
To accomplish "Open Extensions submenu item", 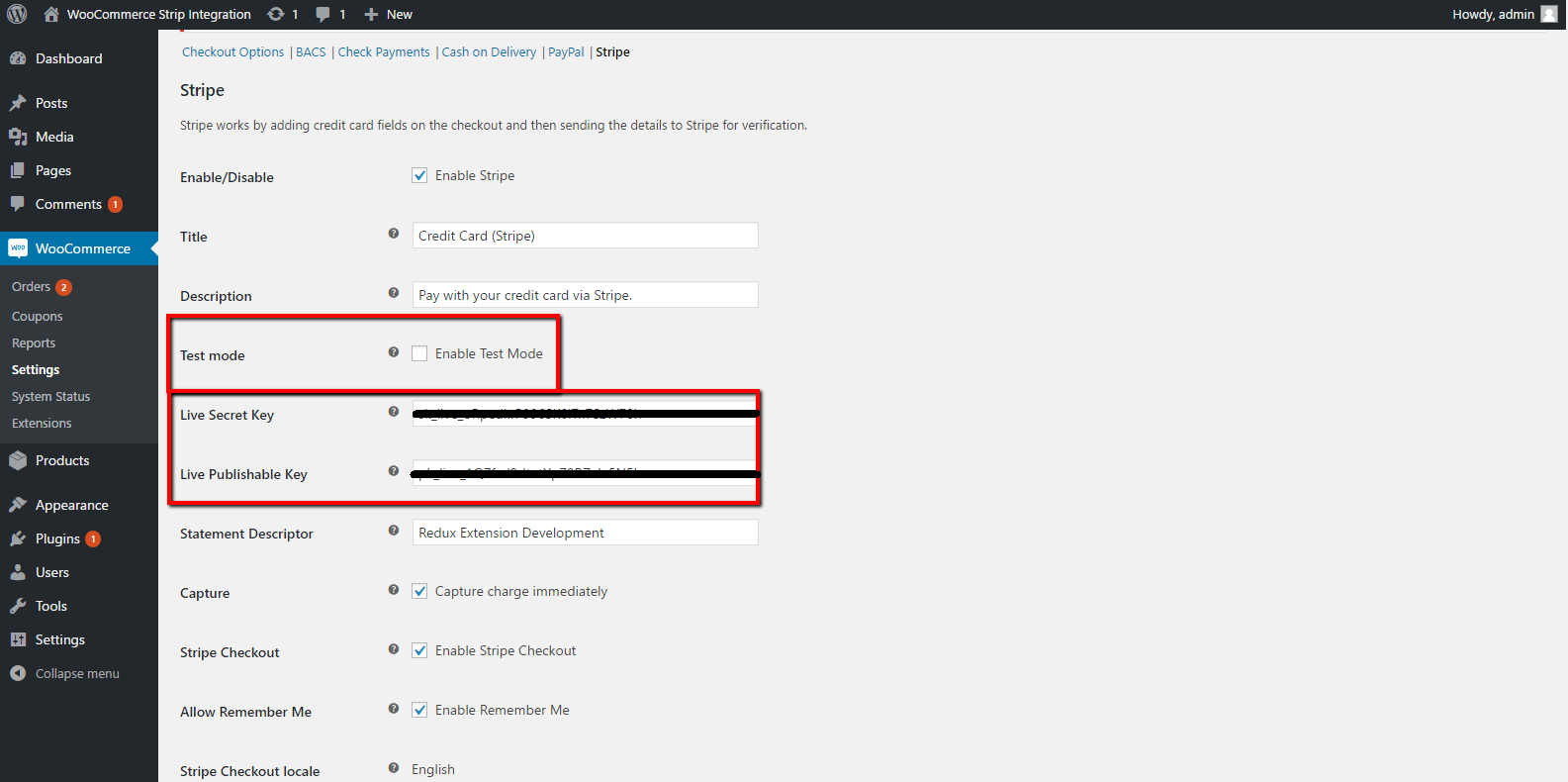I will point(42,424).
